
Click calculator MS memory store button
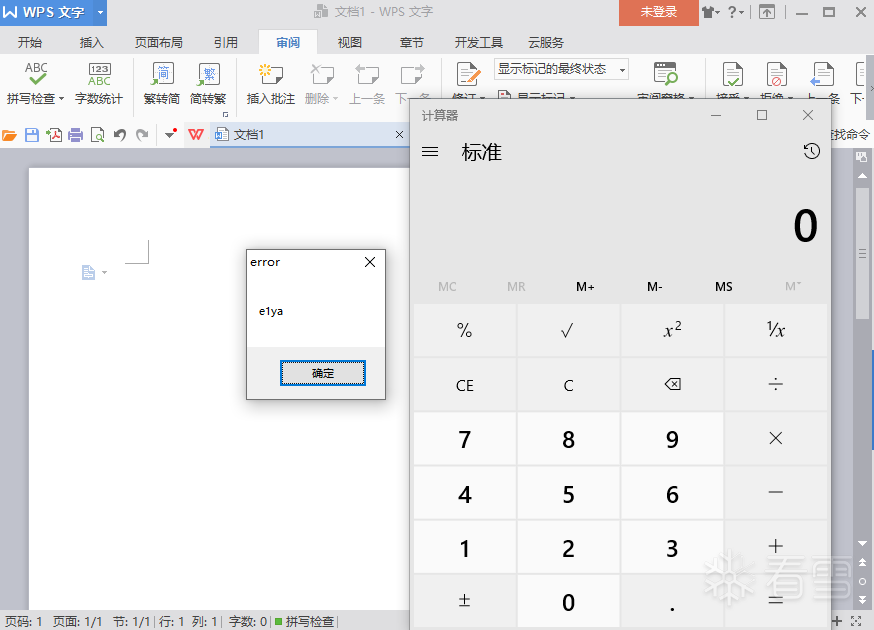tap(724, 287)
